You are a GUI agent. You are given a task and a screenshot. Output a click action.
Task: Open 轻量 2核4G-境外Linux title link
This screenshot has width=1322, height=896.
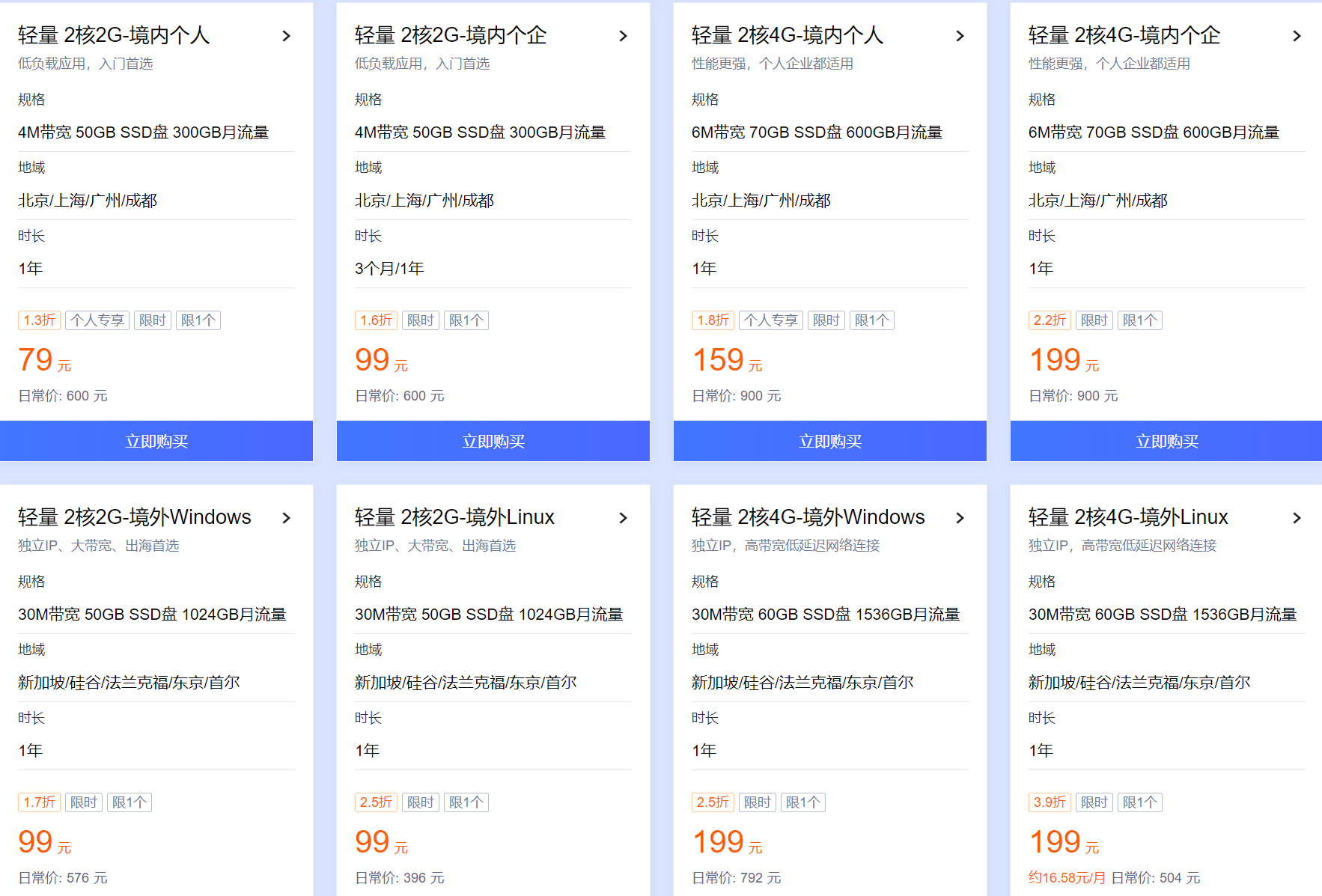point(1127,517)
